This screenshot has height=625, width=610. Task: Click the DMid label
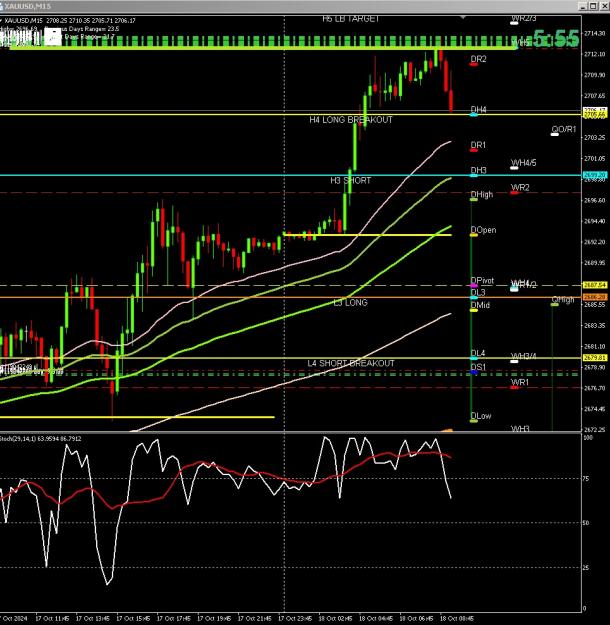tap(480, 305)
